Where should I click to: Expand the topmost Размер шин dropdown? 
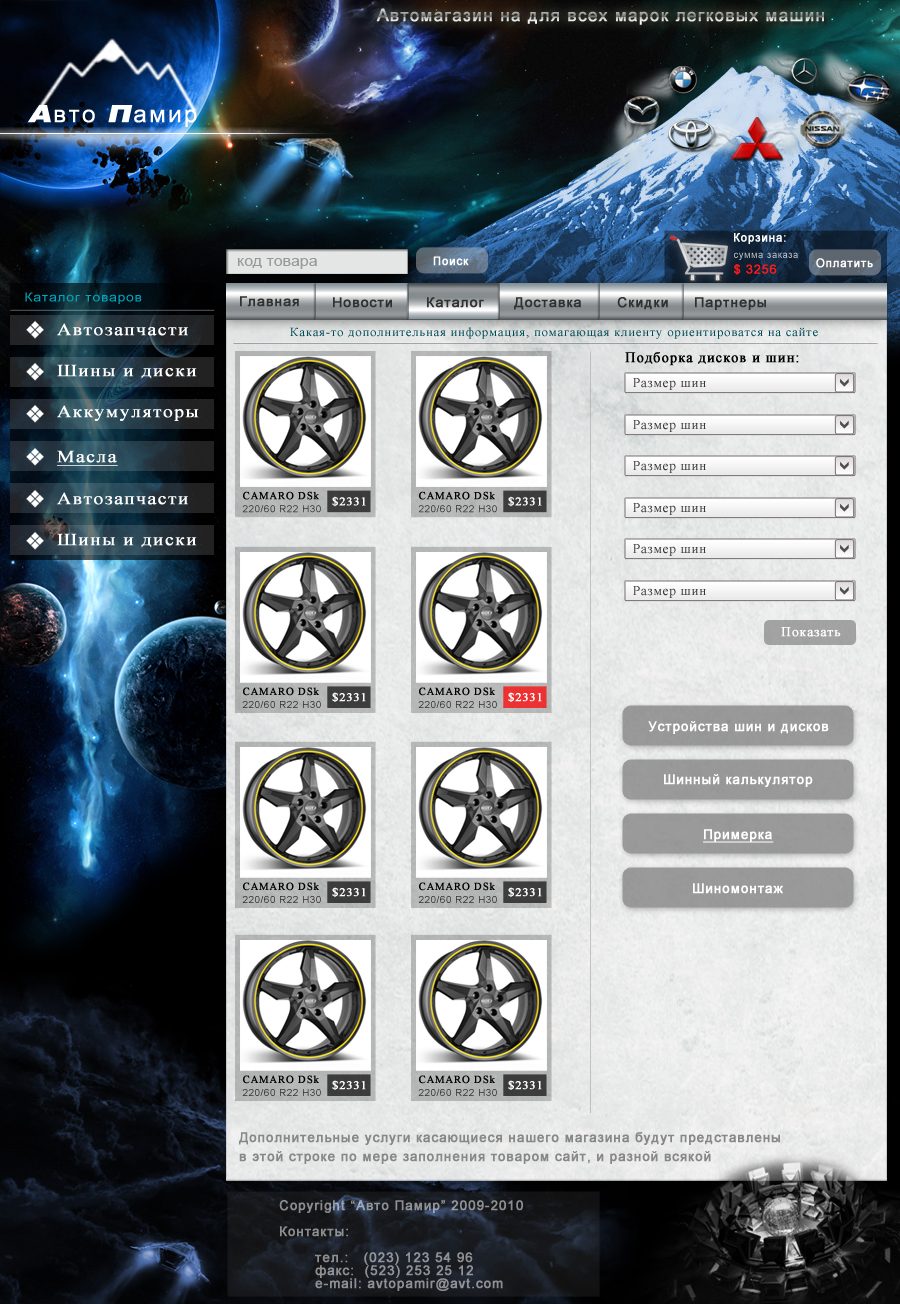click(739, 383)
